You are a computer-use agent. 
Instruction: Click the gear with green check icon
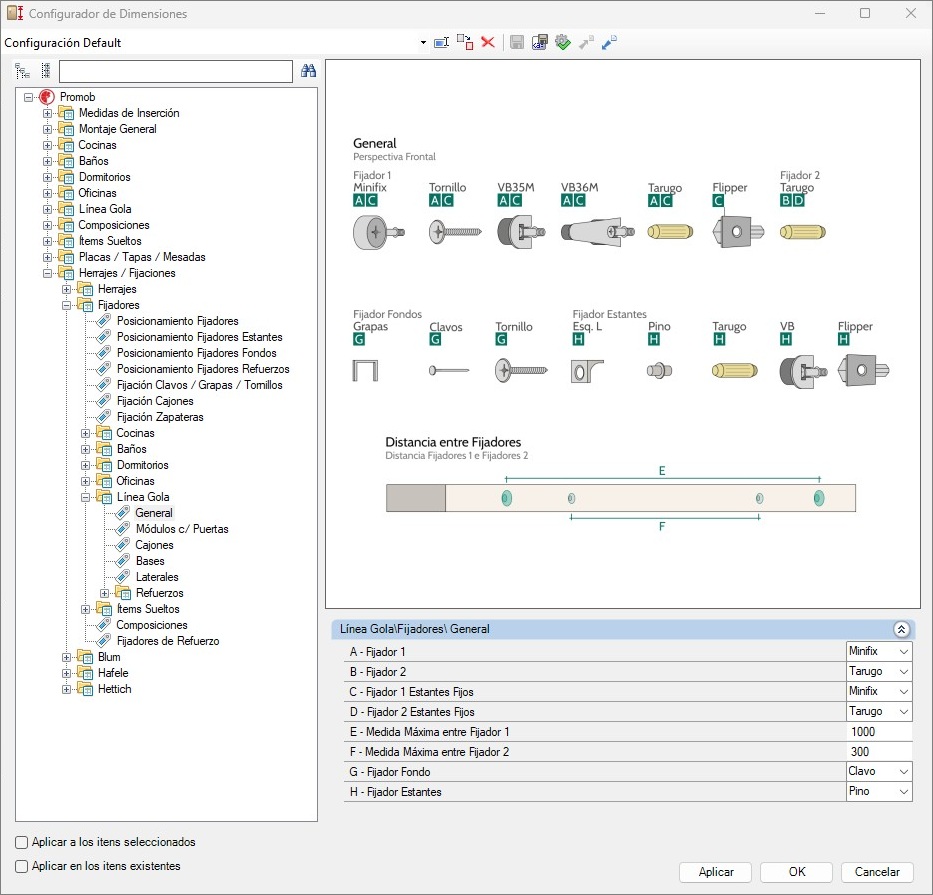tap(562, 43)
